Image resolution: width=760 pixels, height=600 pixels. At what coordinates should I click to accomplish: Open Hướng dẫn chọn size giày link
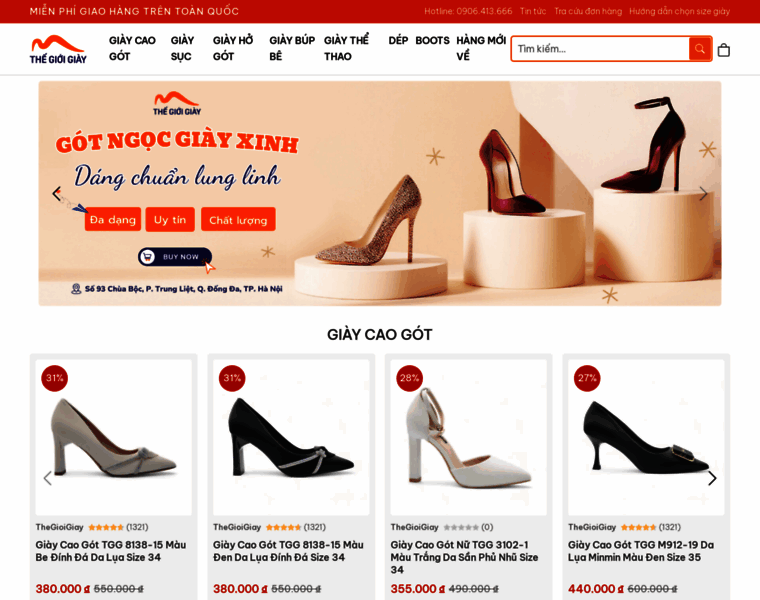[680, 11]
